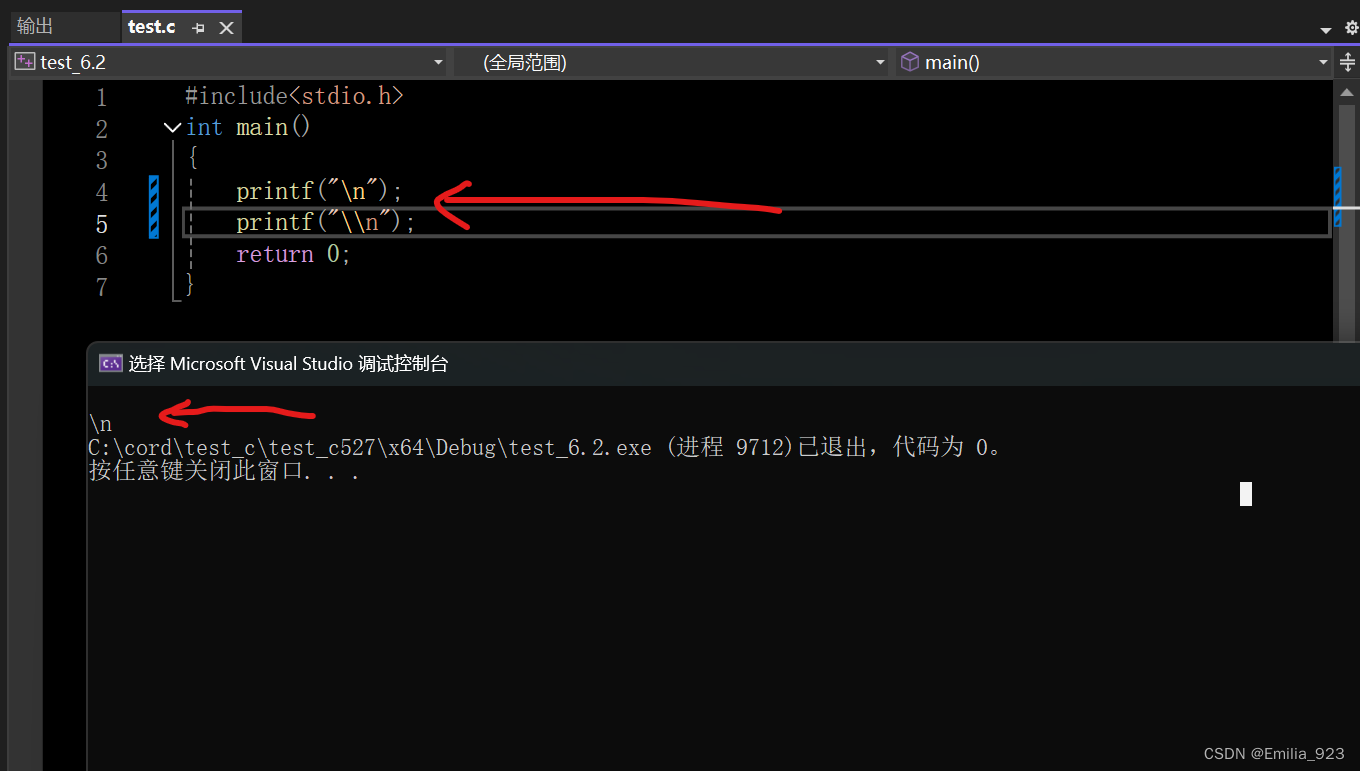Click the console window icon

point(111,364)
